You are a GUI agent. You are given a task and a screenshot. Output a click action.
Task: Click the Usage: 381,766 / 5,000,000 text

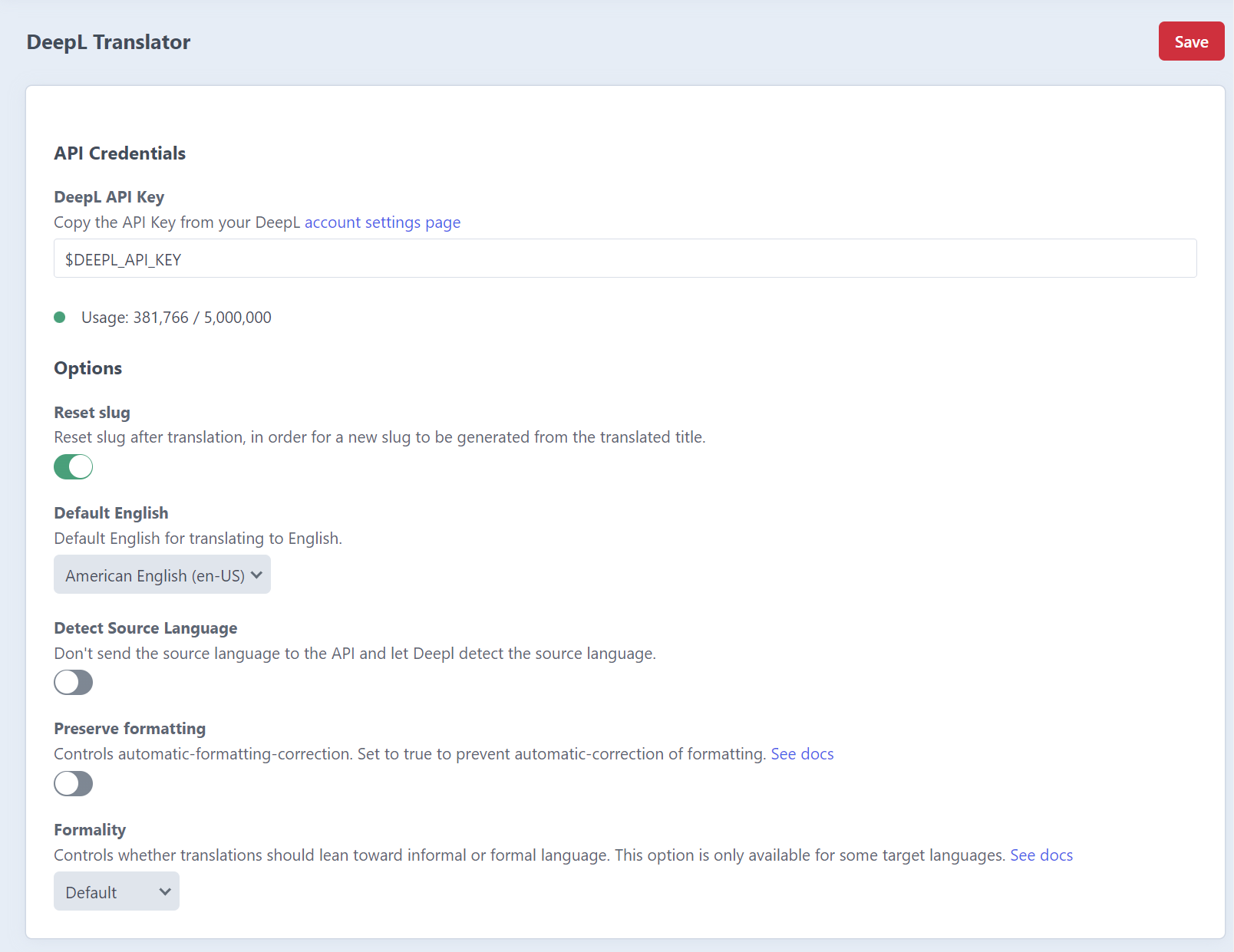click(177, 318)
